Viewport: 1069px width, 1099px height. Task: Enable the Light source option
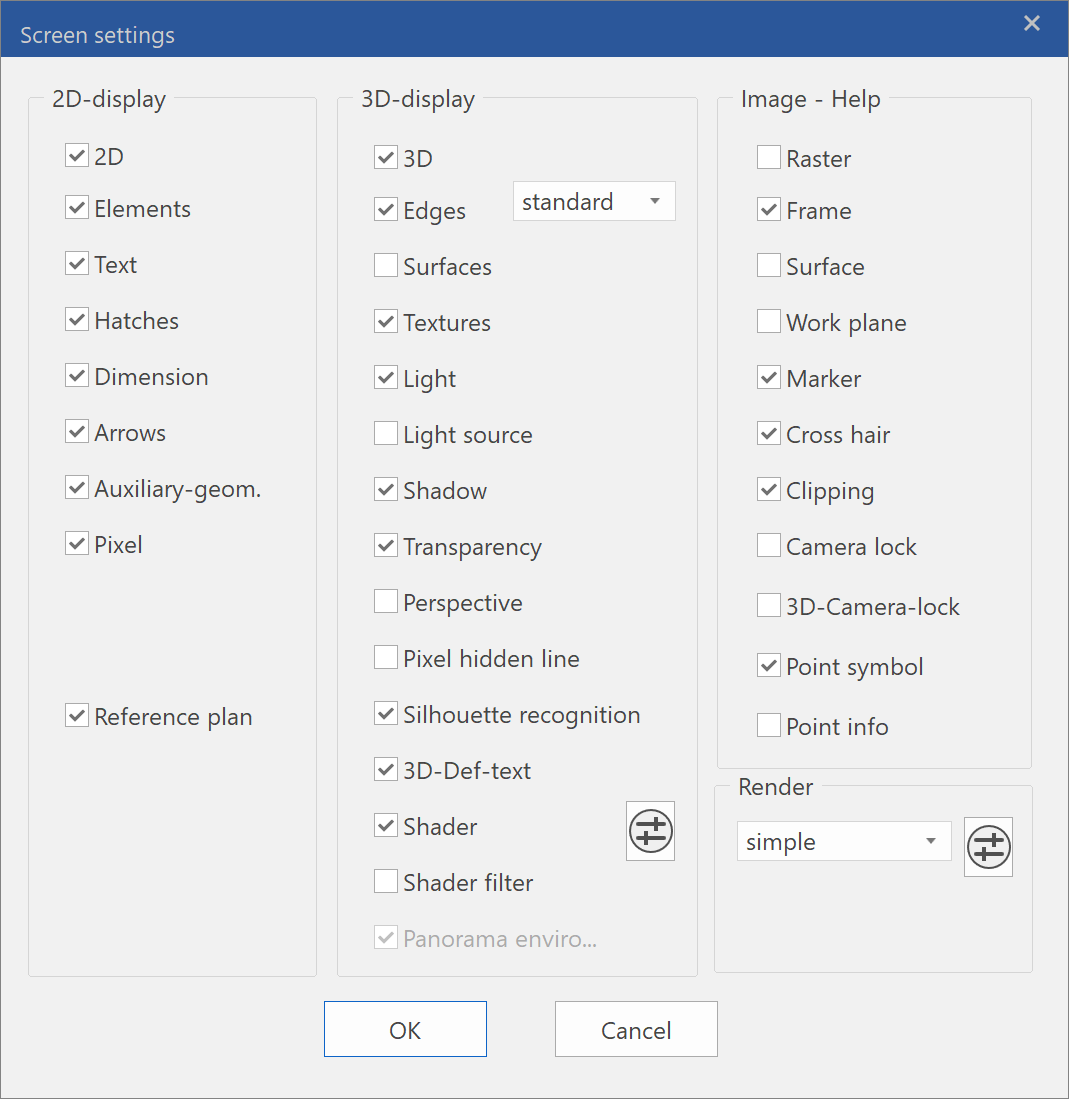[386, 433]
